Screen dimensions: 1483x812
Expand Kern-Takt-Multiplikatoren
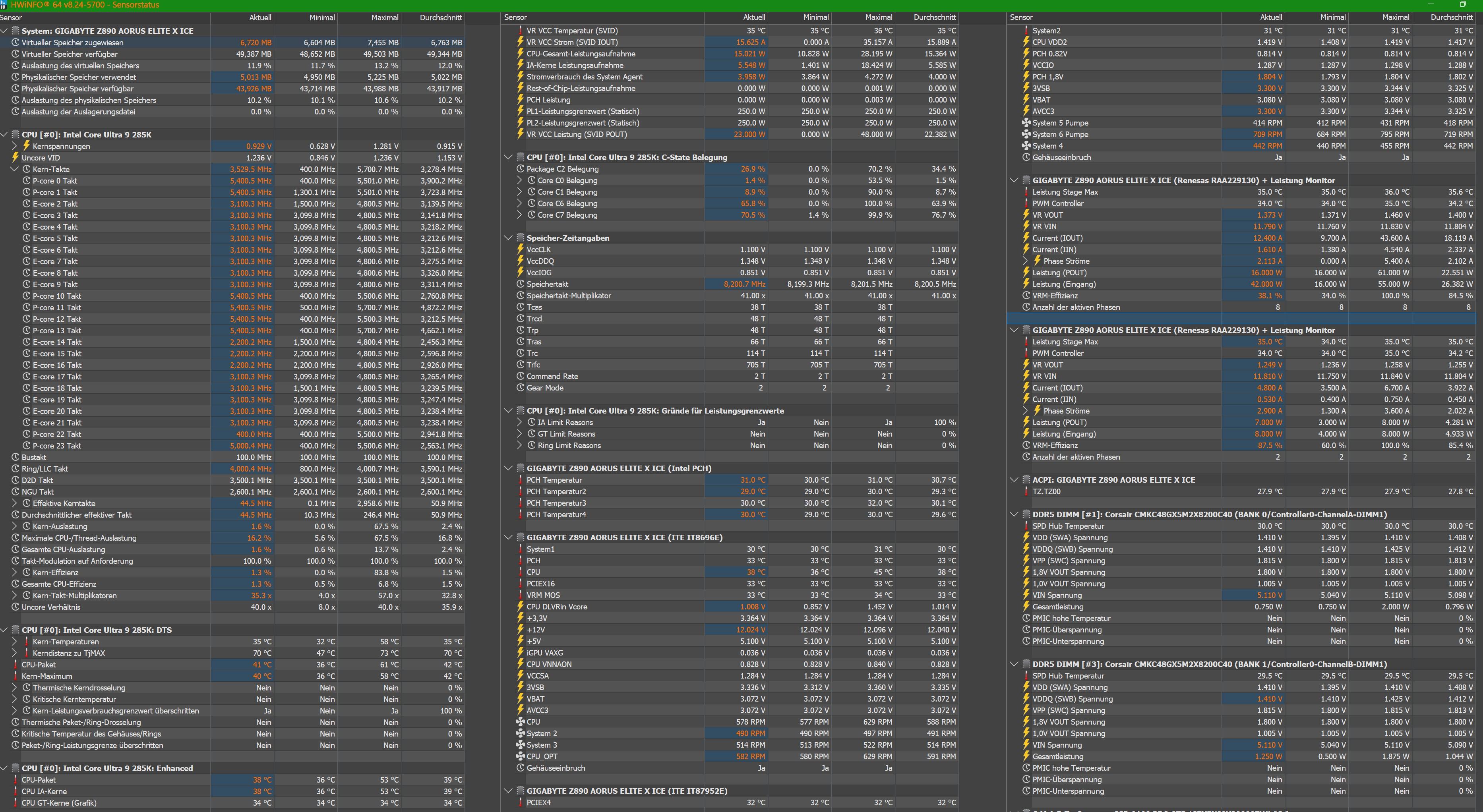15,595
